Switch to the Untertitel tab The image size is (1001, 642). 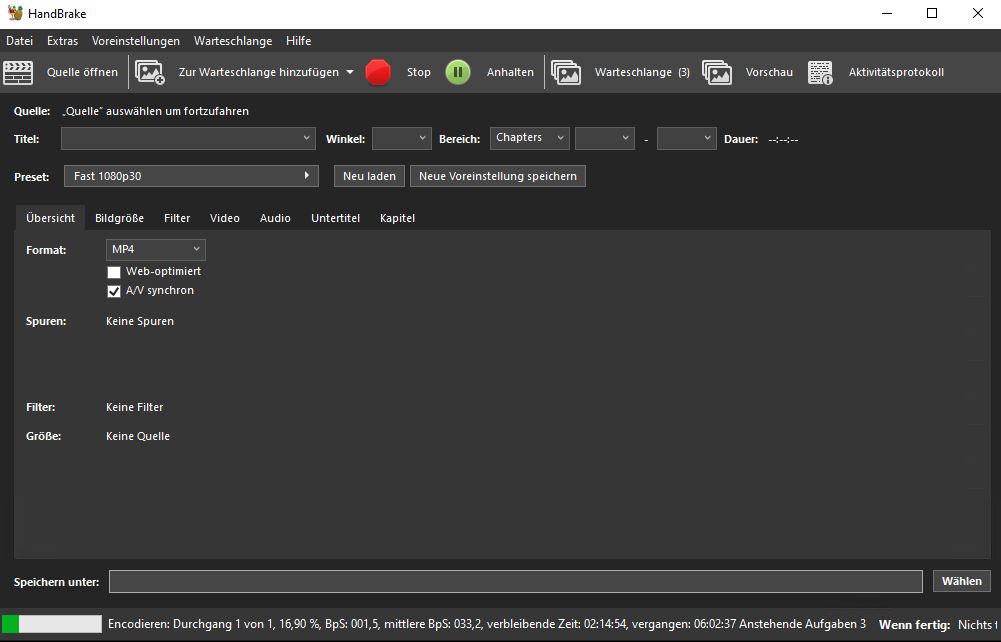coord(335,218)
